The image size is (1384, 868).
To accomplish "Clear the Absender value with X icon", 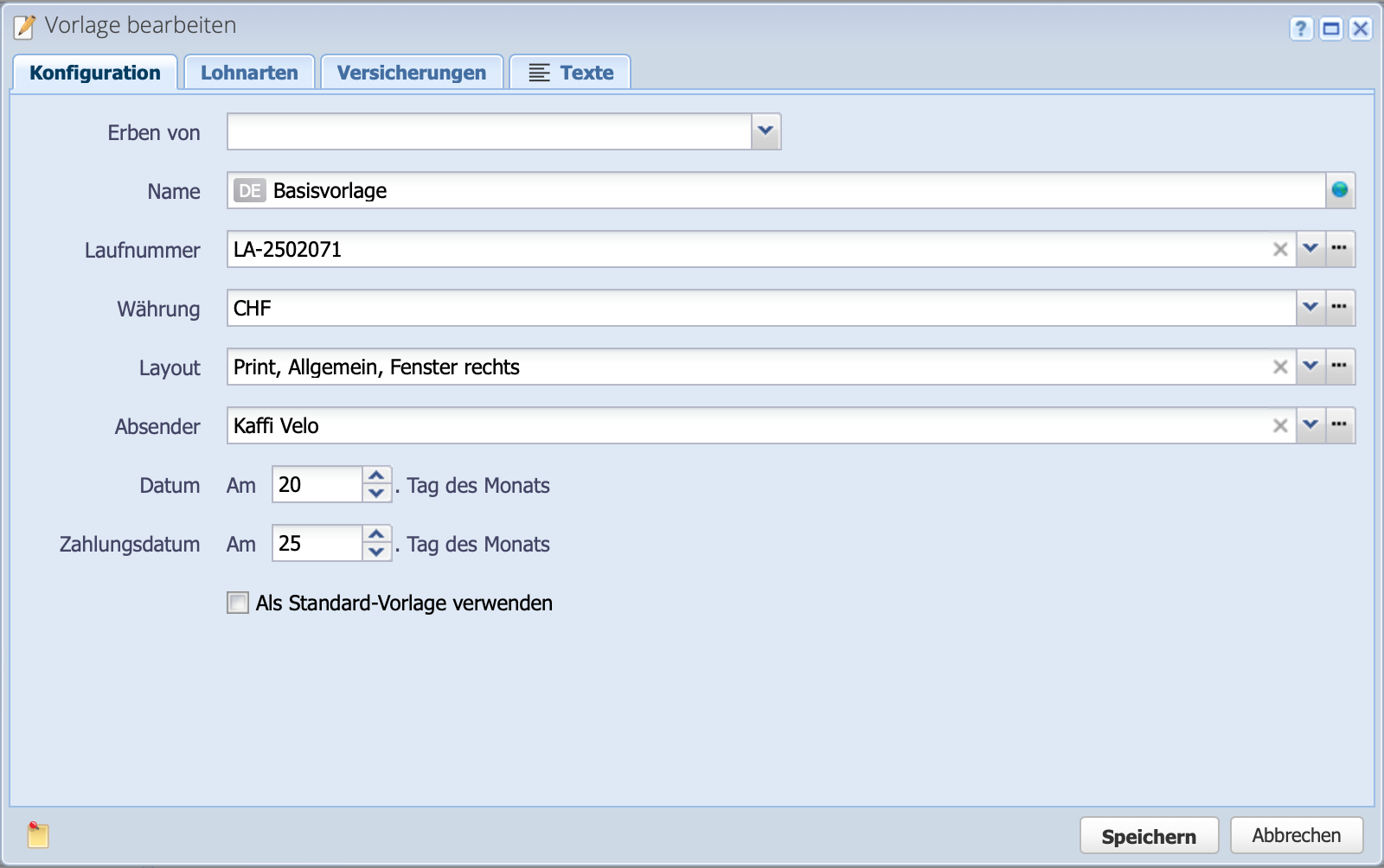I will tap(1280, 426).
